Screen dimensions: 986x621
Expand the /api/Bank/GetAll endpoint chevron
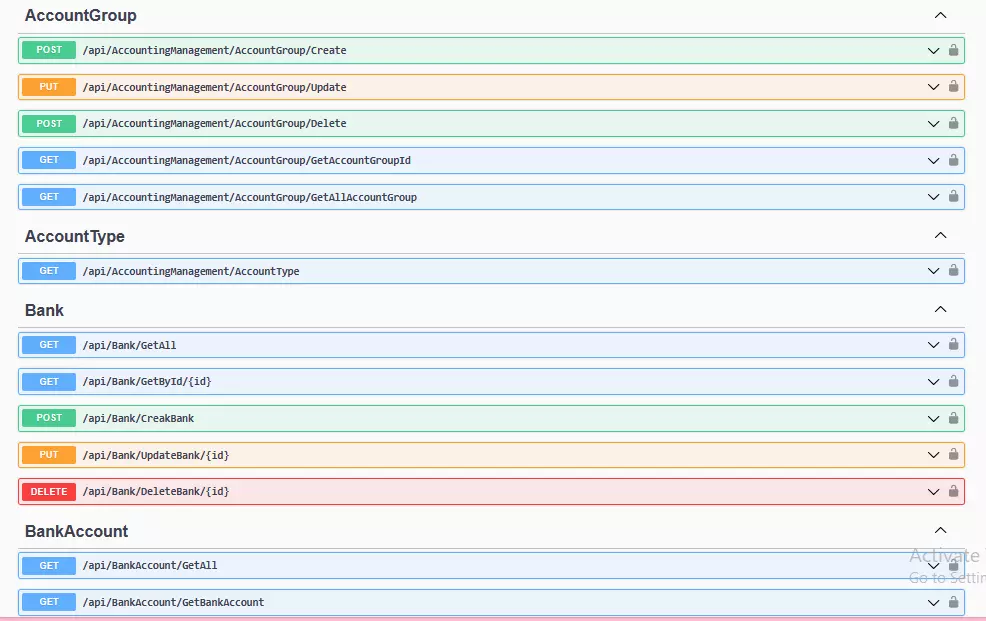[933, 345]
